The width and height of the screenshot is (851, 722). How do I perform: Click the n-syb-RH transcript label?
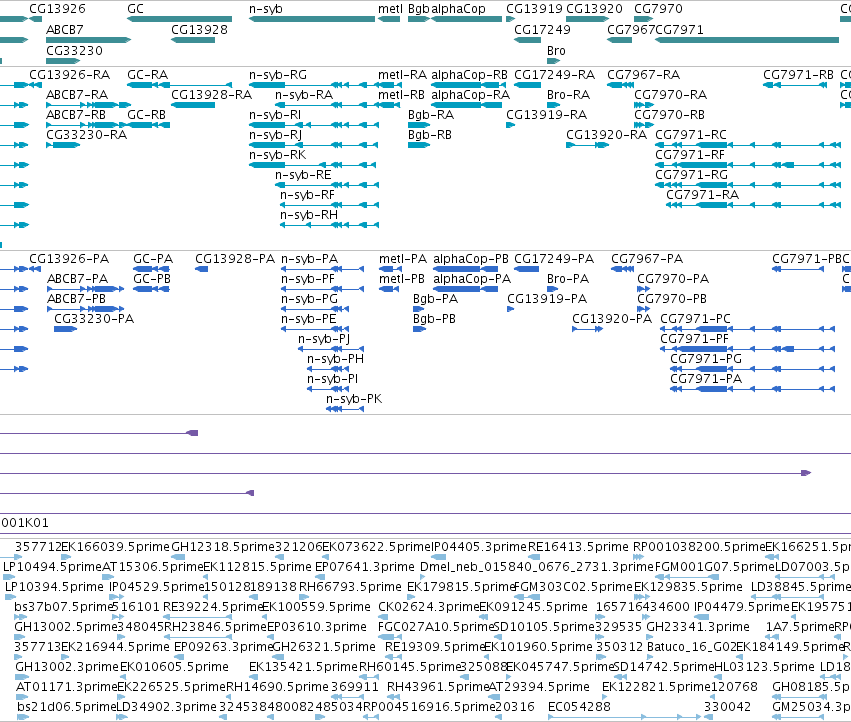tap(309, 215)
